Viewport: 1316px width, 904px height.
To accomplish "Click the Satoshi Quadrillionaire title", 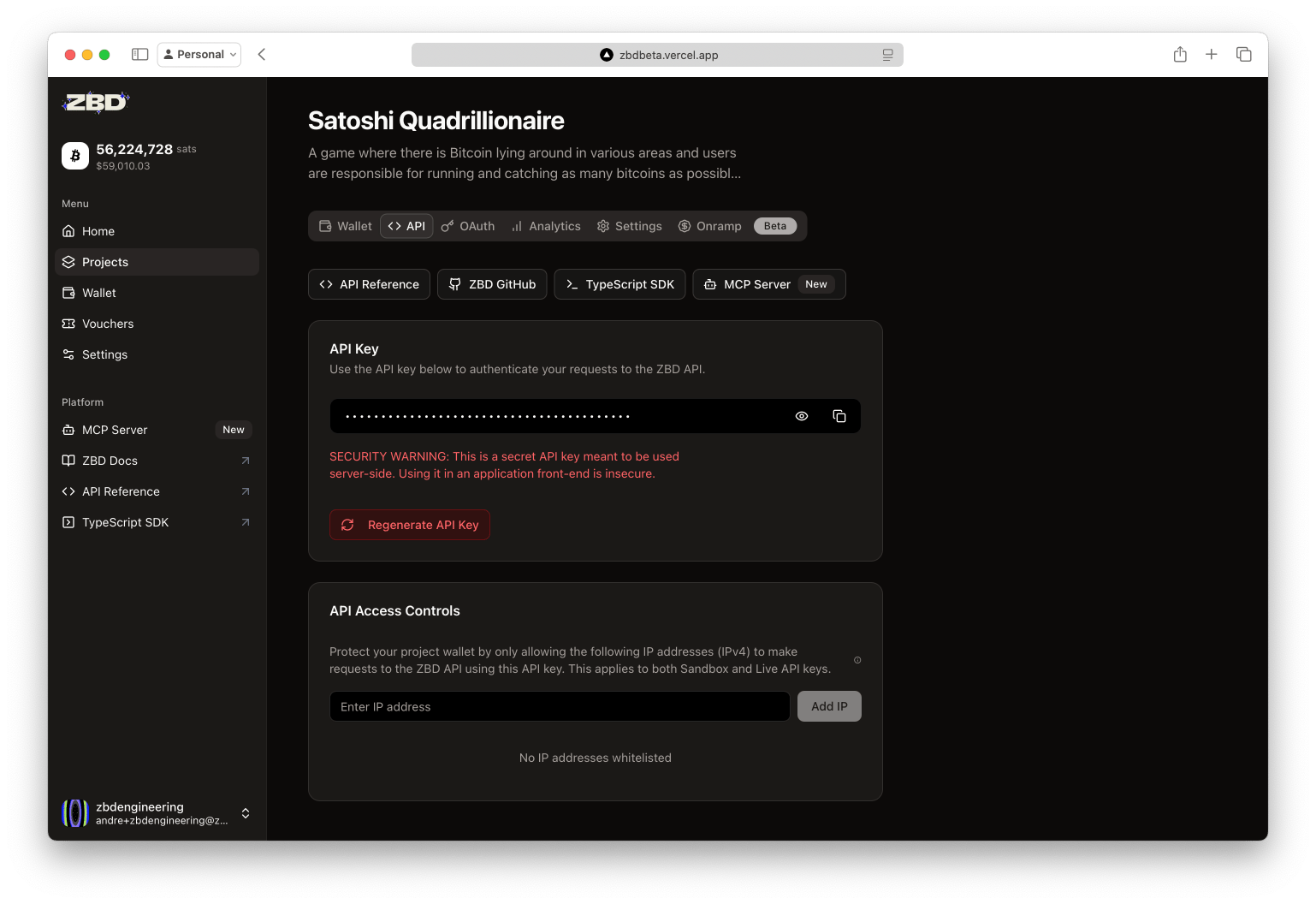I will tap(436, 121).
